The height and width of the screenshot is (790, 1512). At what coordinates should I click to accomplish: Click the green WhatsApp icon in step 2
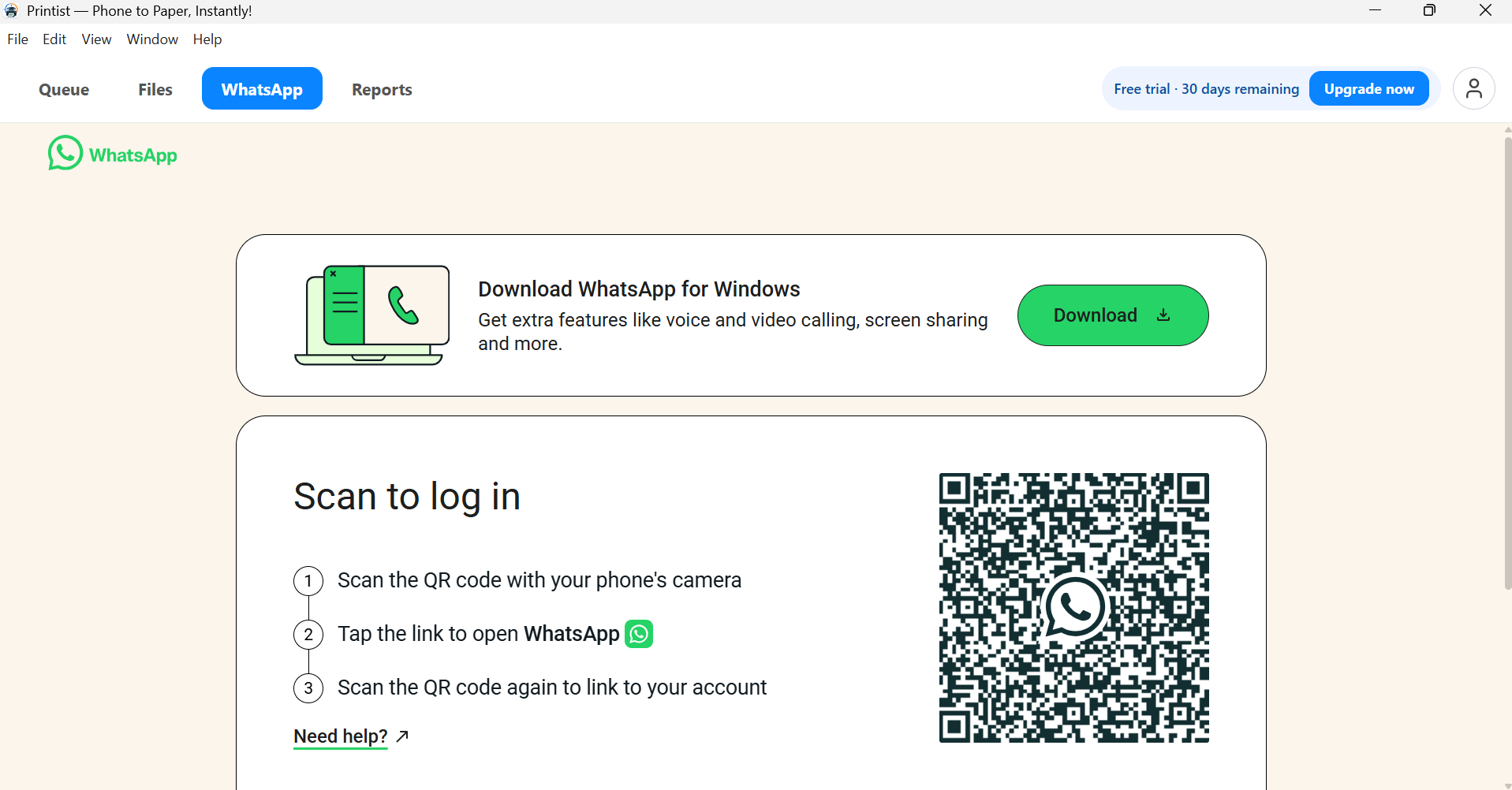[x=639, y=634]
